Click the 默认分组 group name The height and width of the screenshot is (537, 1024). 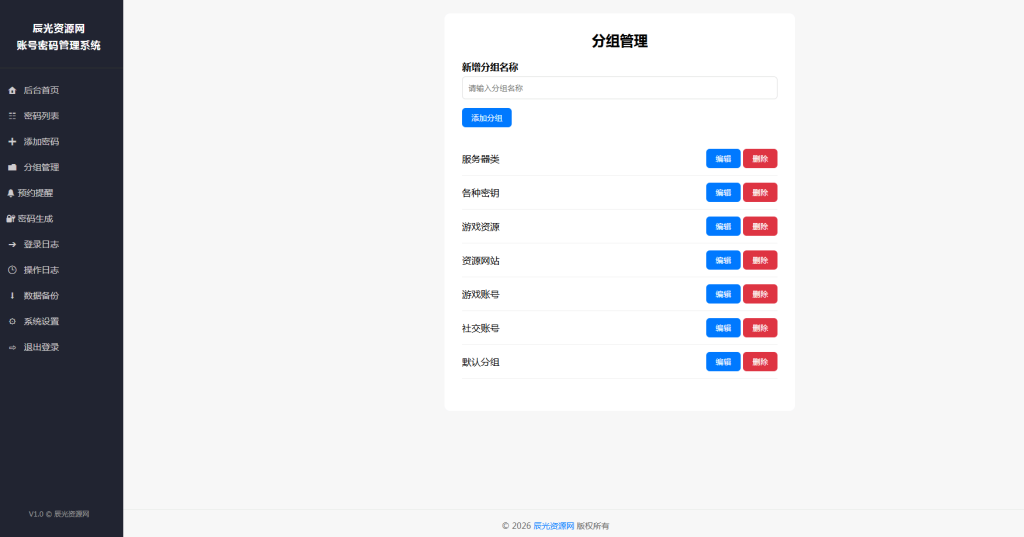click(481, 363)
